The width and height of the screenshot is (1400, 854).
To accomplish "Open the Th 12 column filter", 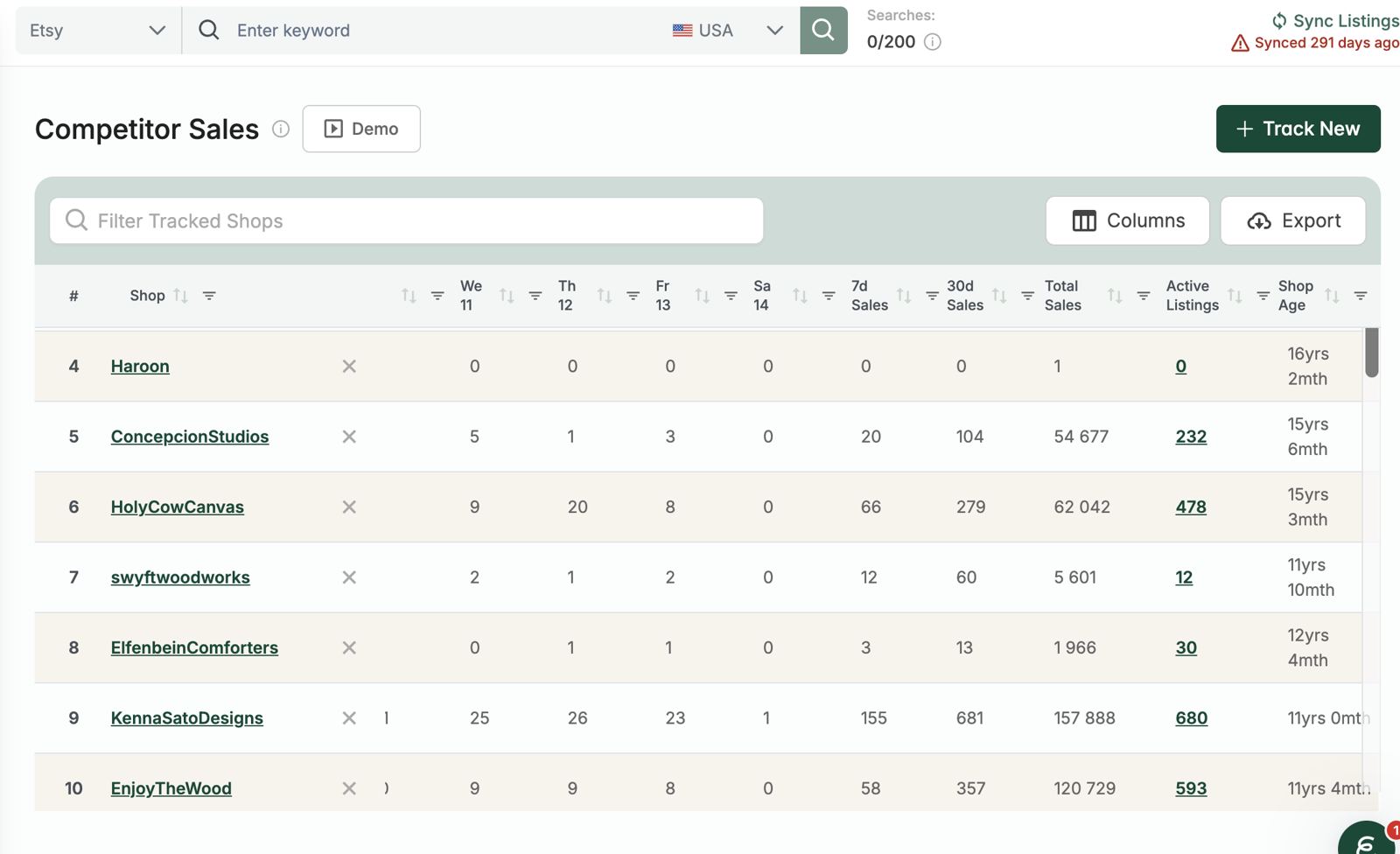I will point(633,296).
